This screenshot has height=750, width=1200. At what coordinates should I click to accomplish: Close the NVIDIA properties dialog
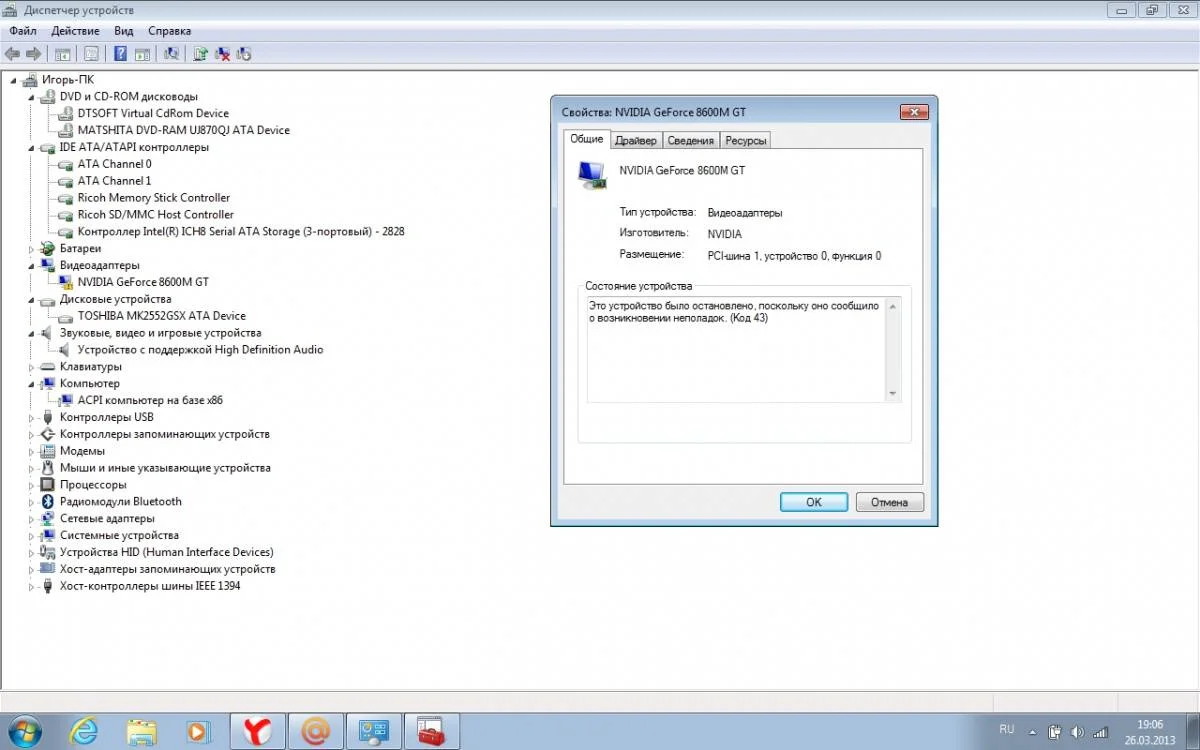coord(914,112)
